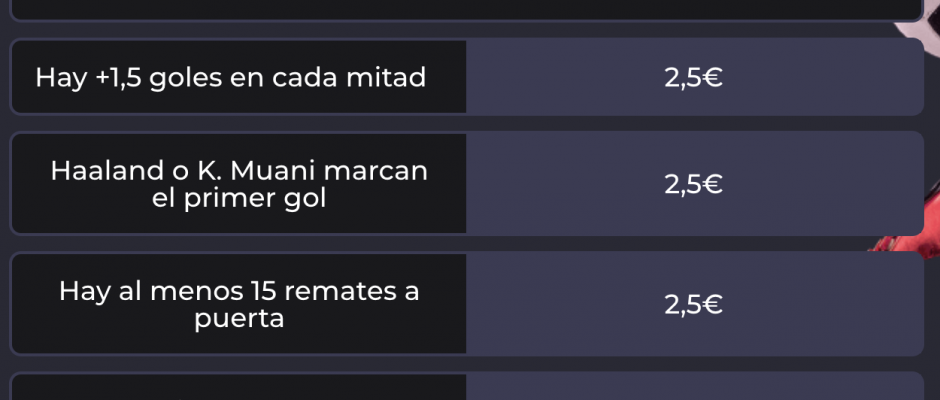Select the 'Hay al menos 15 remates a puerta' label
Viewport: 940px width, 400px height.
tap(238, 305)
